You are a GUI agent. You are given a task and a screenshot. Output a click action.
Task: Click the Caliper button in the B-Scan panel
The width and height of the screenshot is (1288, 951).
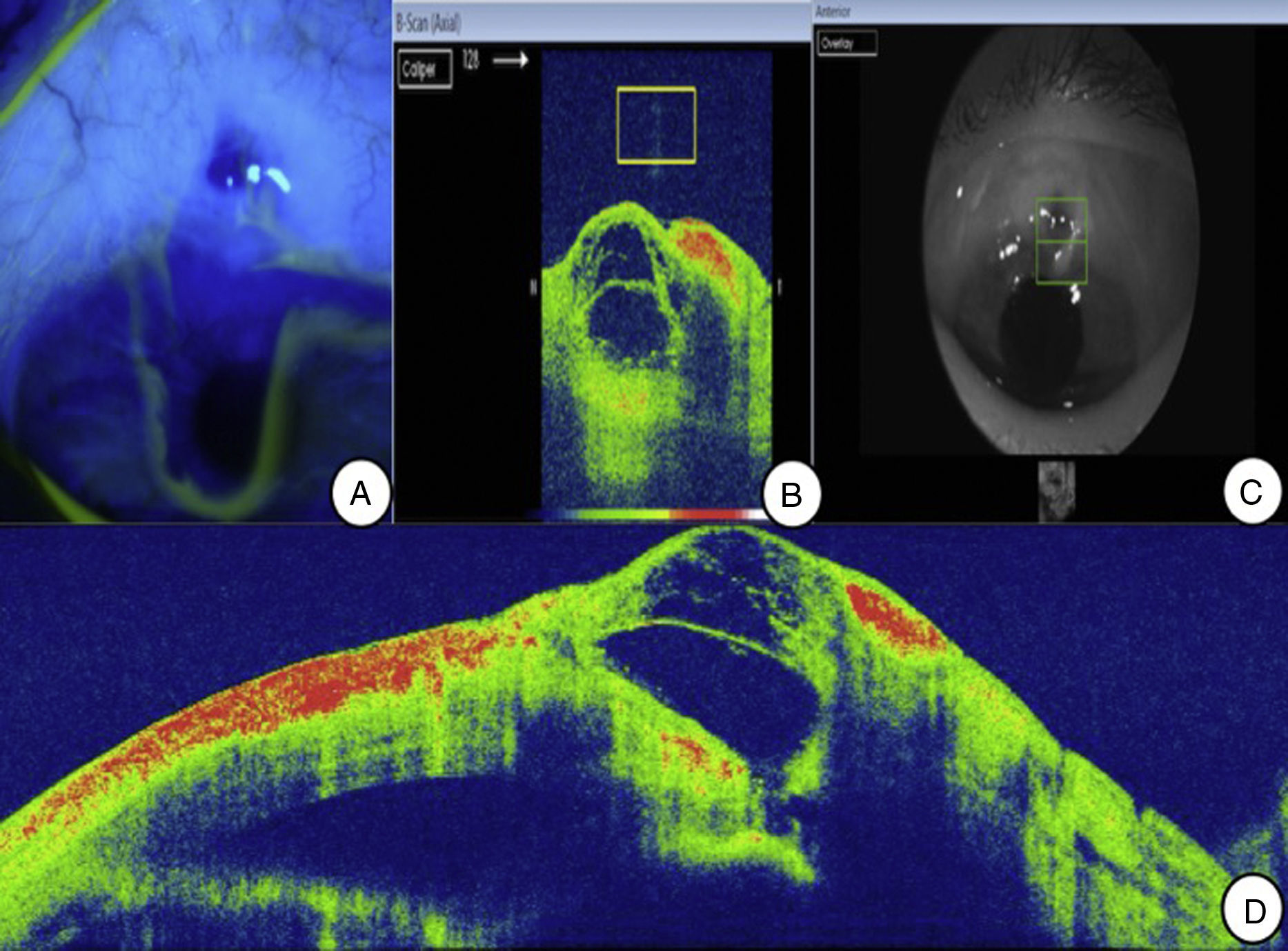point(425,70)
